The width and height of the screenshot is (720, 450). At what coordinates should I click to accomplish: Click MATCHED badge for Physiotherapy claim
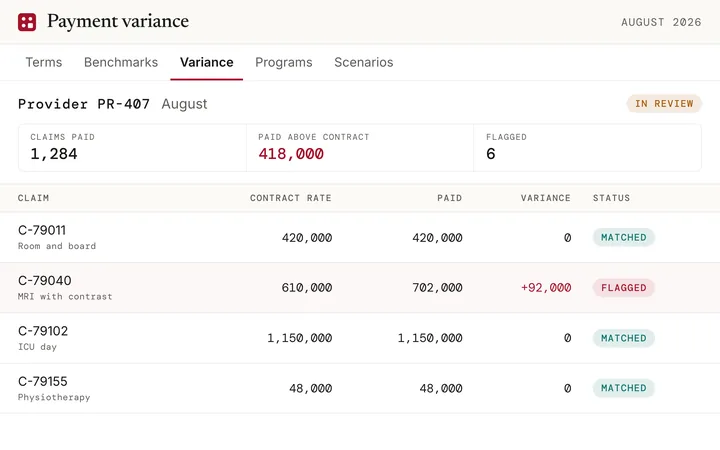pos(624,388)
